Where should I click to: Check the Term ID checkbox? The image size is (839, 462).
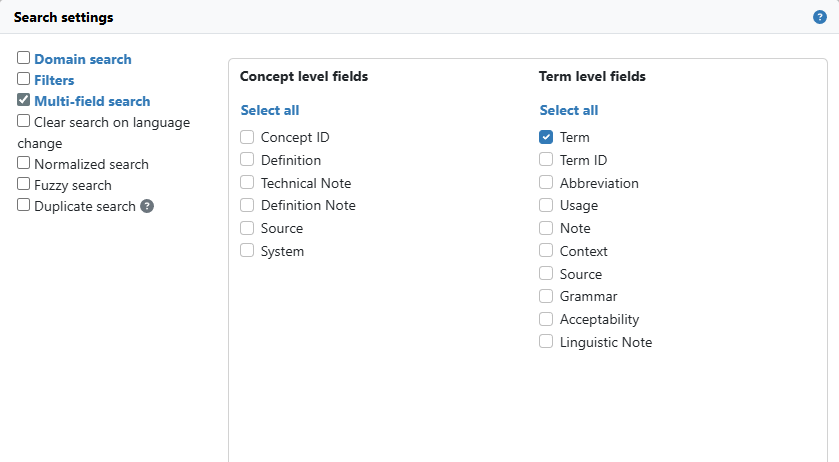pos(546,160)
